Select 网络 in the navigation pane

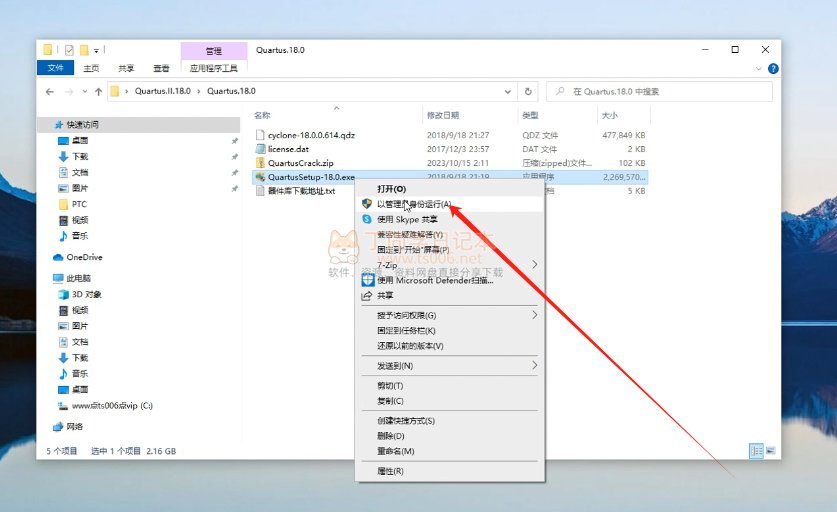74,427
